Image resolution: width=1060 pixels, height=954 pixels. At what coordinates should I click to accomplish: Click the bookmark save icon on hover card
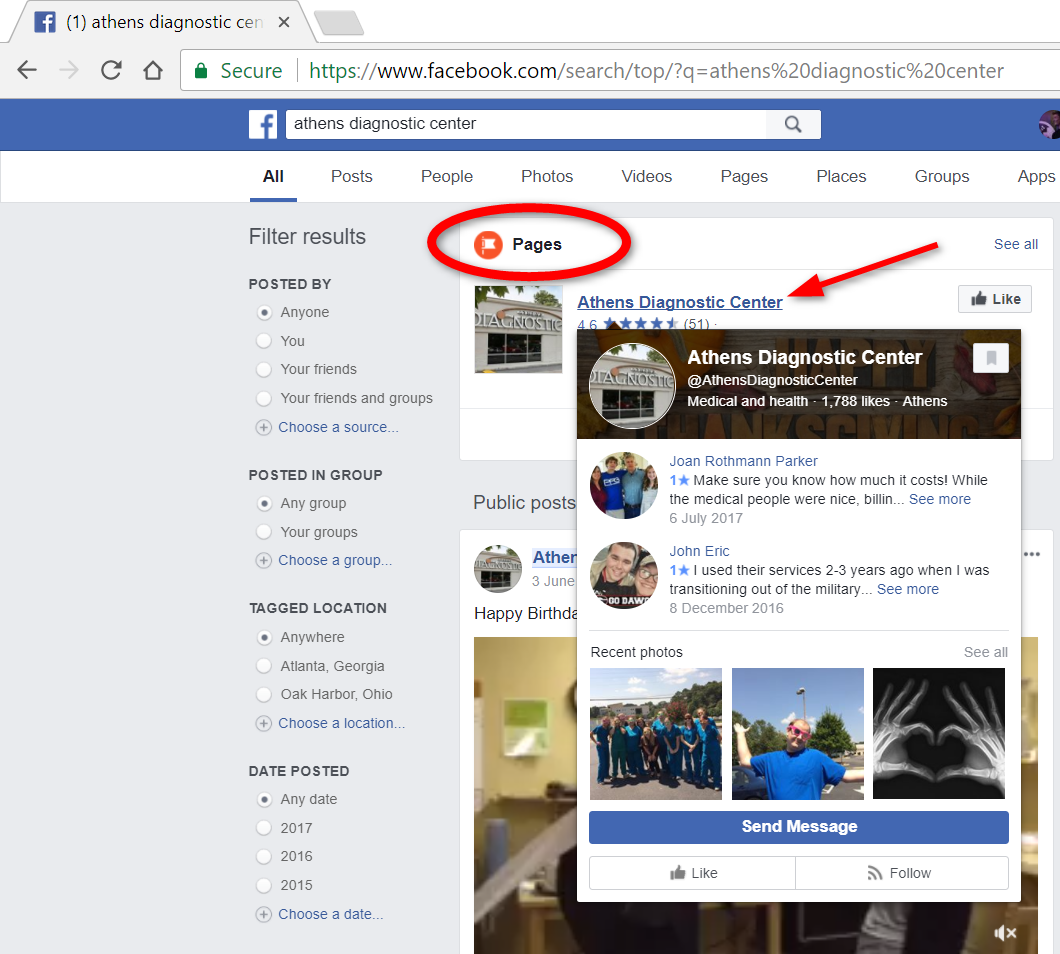[990, 358]
